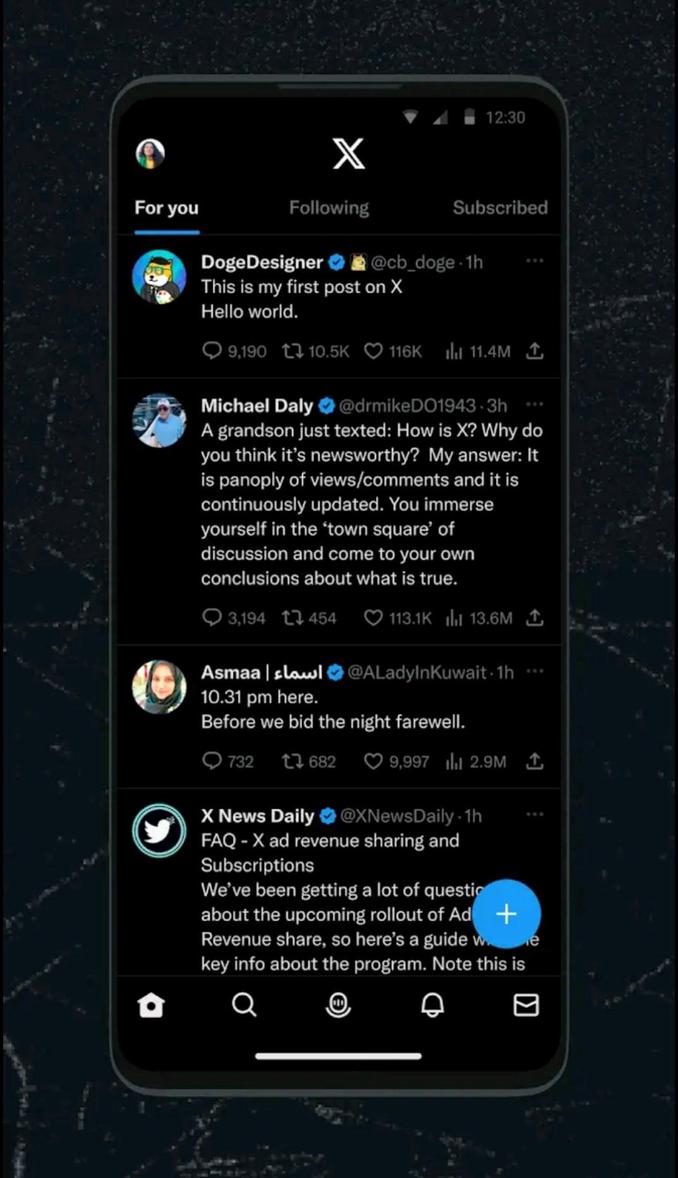Switch to the Subscribed tab
The width and height of the screenshot is (678, 1178).
tap(500, 208)
